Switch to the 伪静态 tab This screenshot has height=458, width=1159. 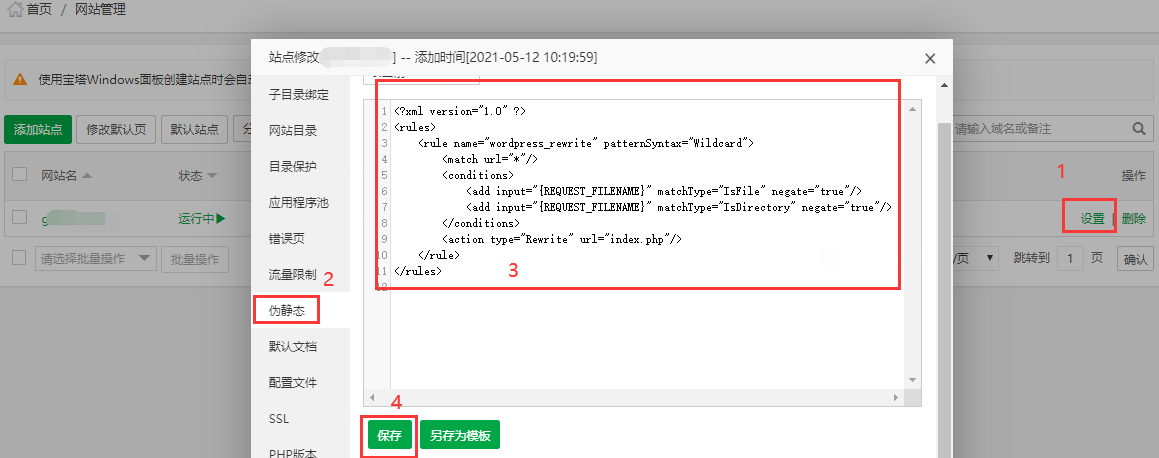tap(286, 310)
